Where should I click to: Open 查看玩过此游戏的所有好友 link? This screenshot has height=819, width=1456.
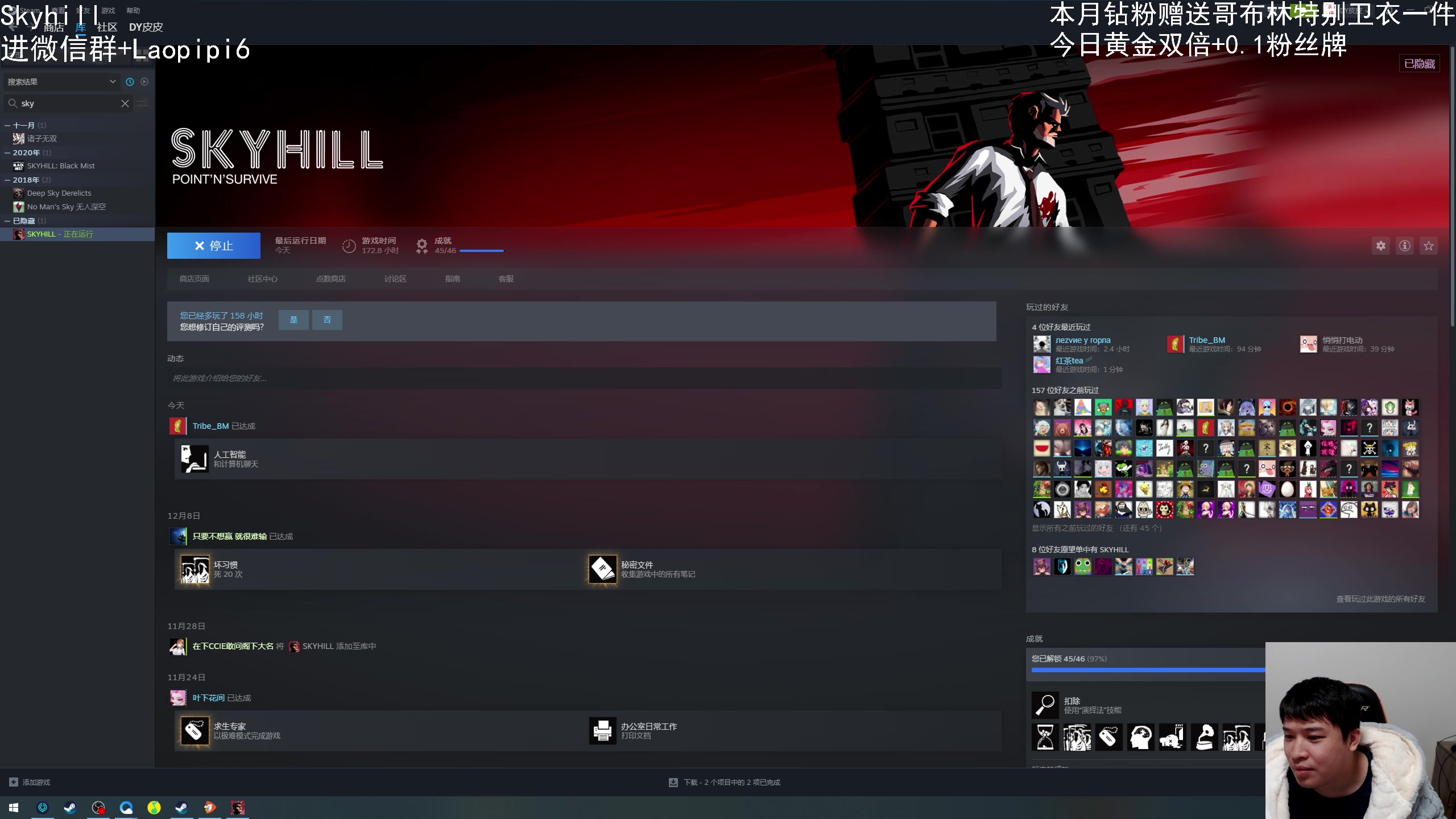1380,599
